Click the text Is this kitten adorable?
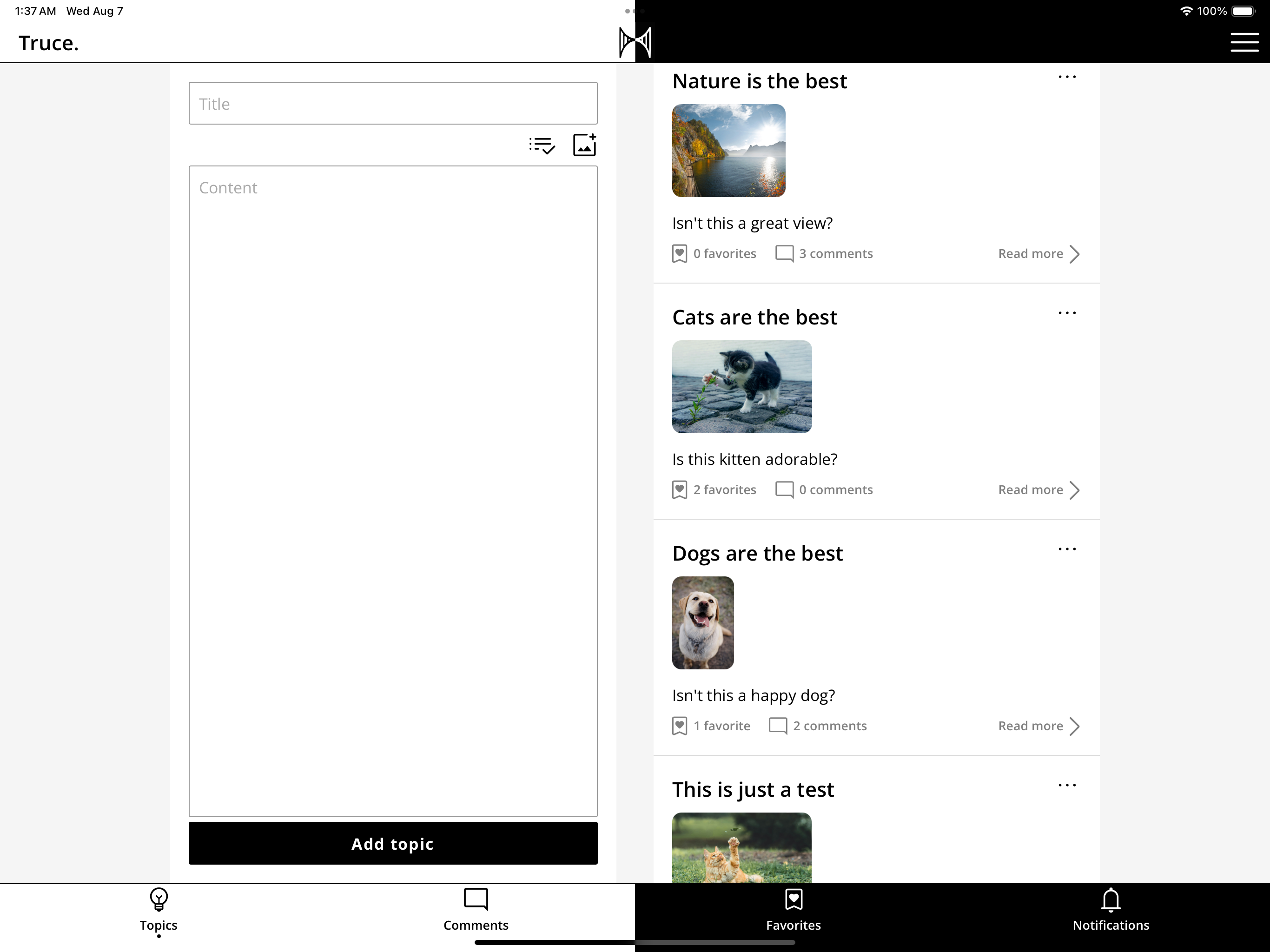Viewport: 1270px width, 952px height. (x=754, y=459)
